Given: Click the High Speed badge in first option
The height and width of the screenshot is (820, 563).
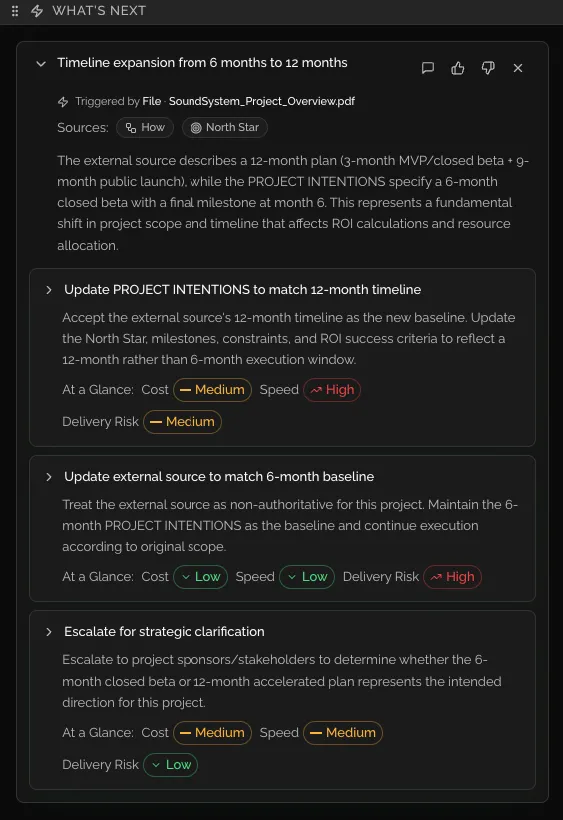Looking at the screenshot, I should 332,390.
